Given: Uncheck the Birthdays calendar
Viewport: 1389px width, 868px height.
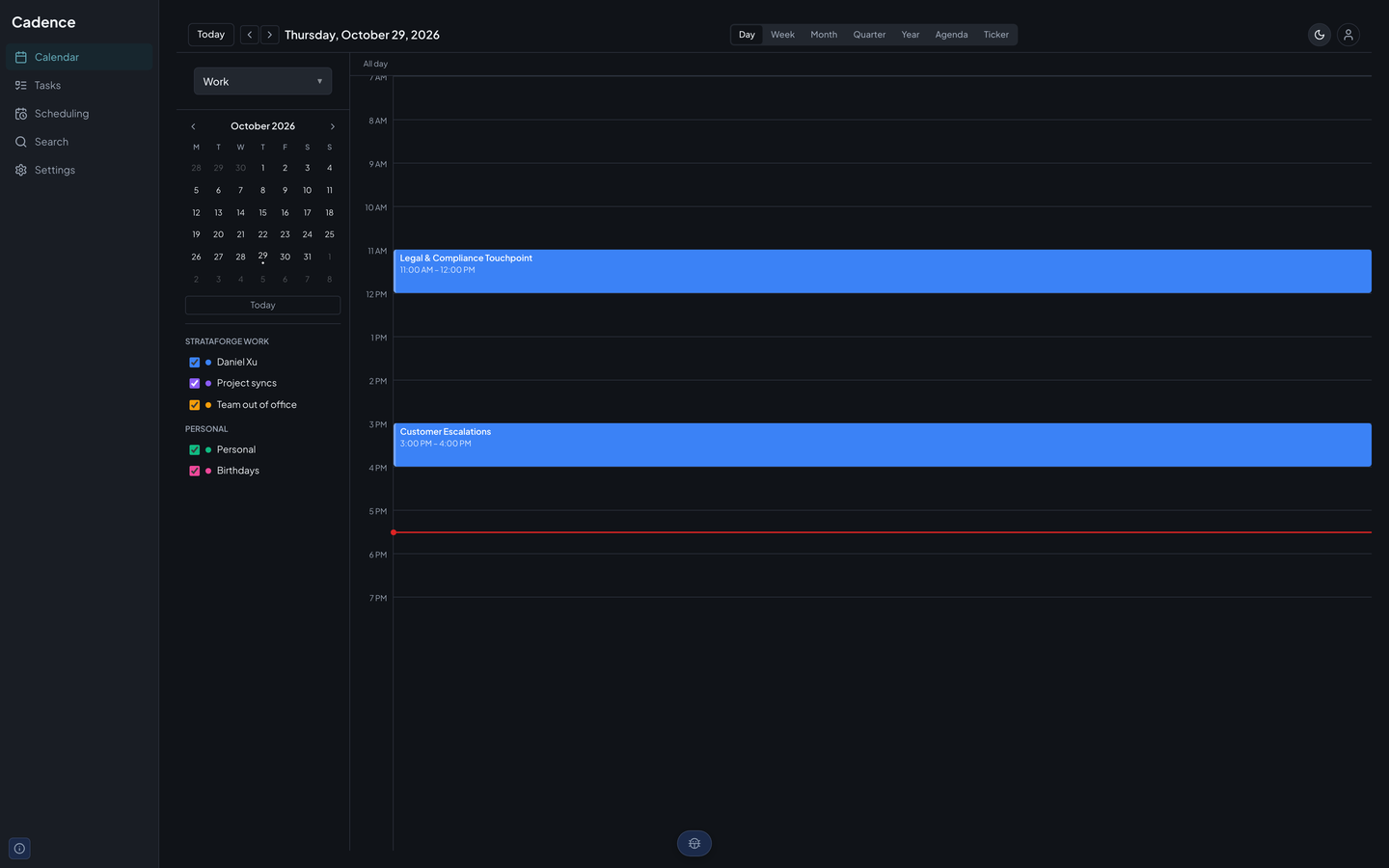Looking at the screenshot, I should tap(195, 471).
